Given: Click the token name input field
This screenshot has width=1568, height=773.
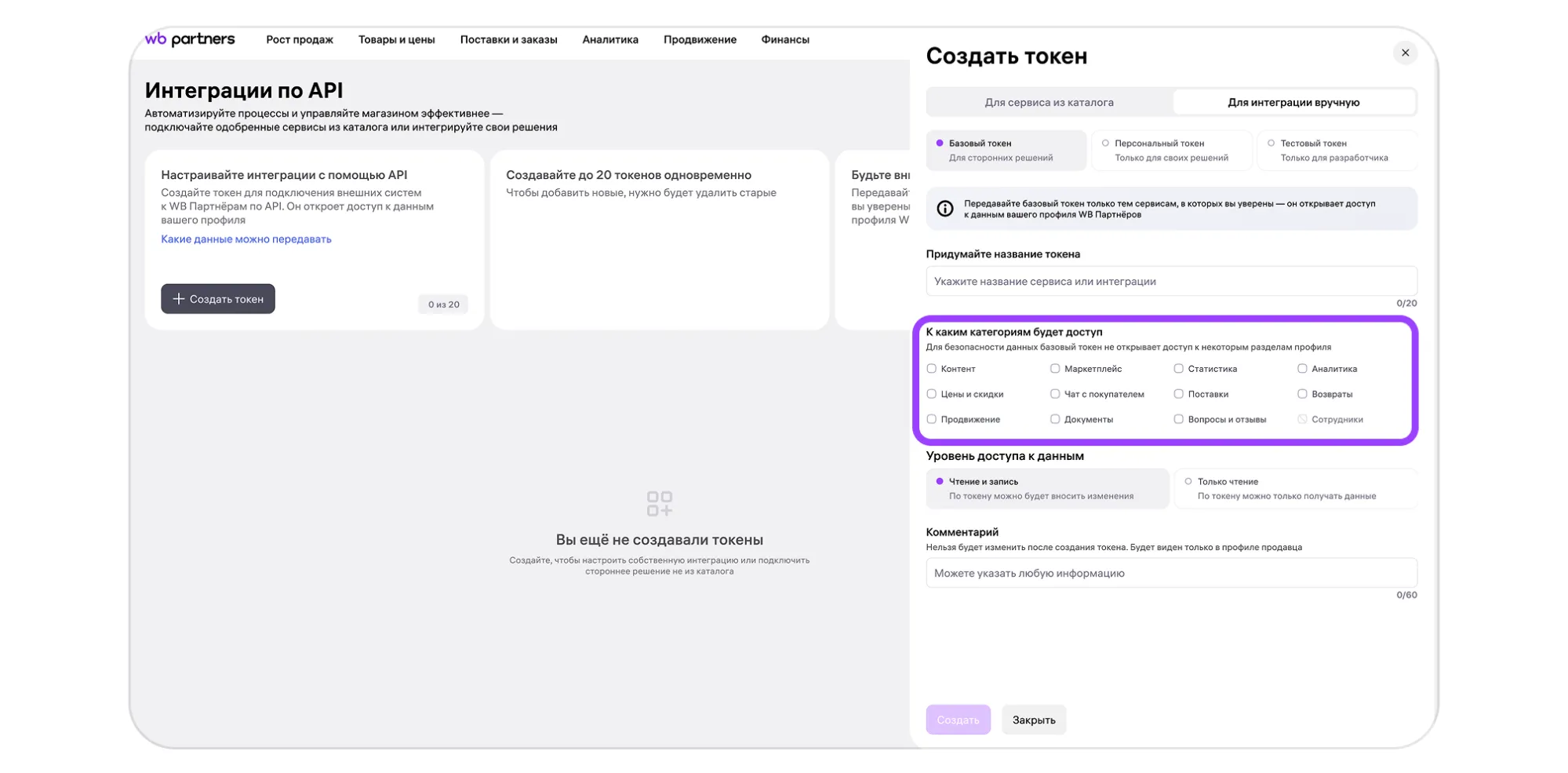Looking at the screenshot, I should click(x=1170, y=282).
